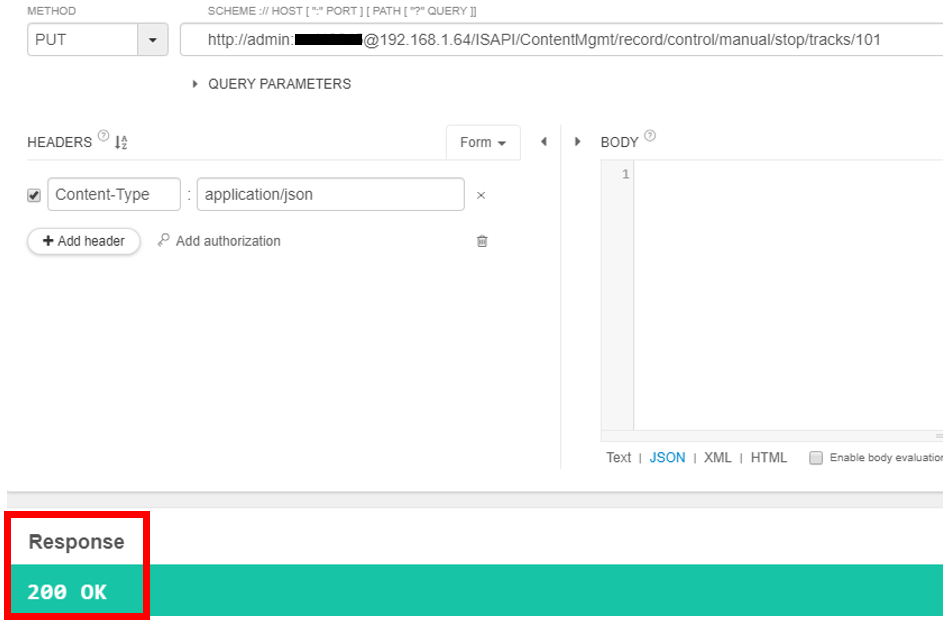Expand the QUERY PARAMETERS section
The height and width of the screenshot is (624, 943).
click(196, 85)
